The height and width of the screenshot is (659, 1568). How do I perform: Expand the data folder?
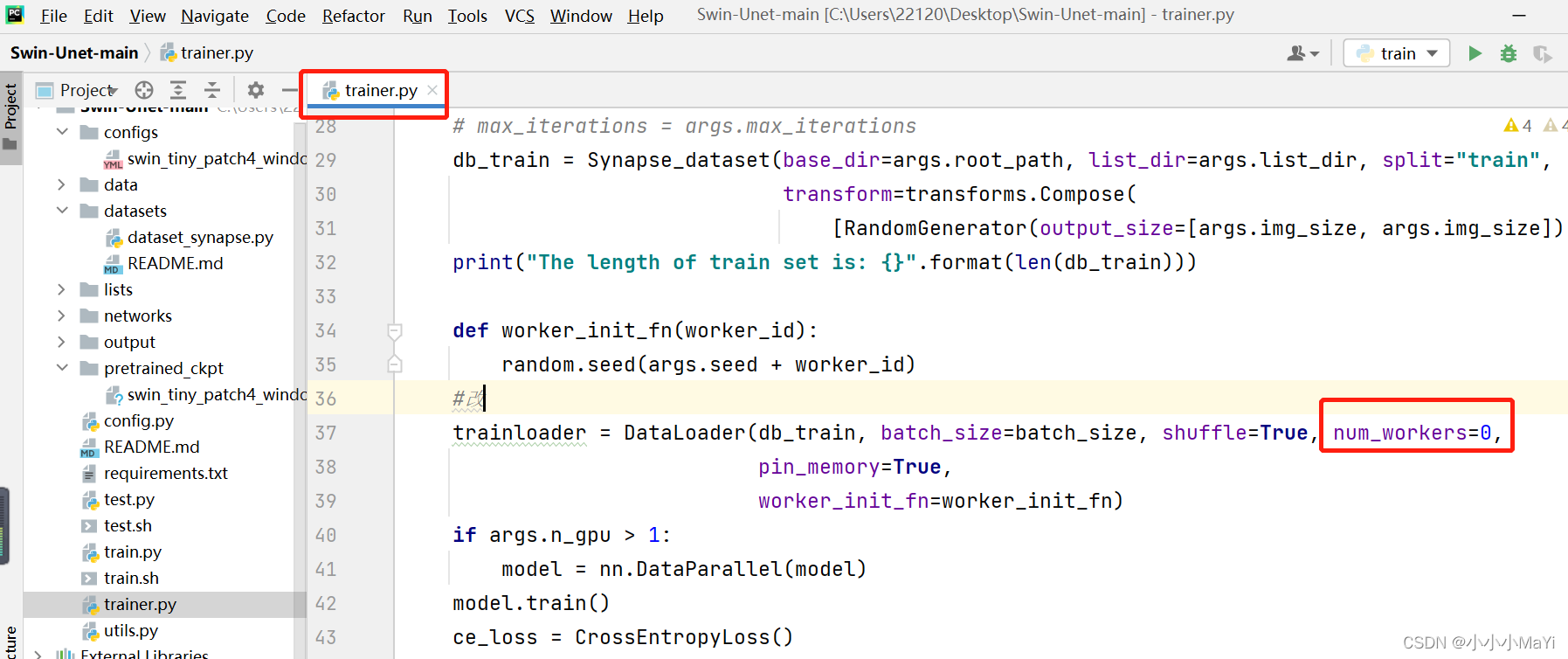(x=62, y=184)
